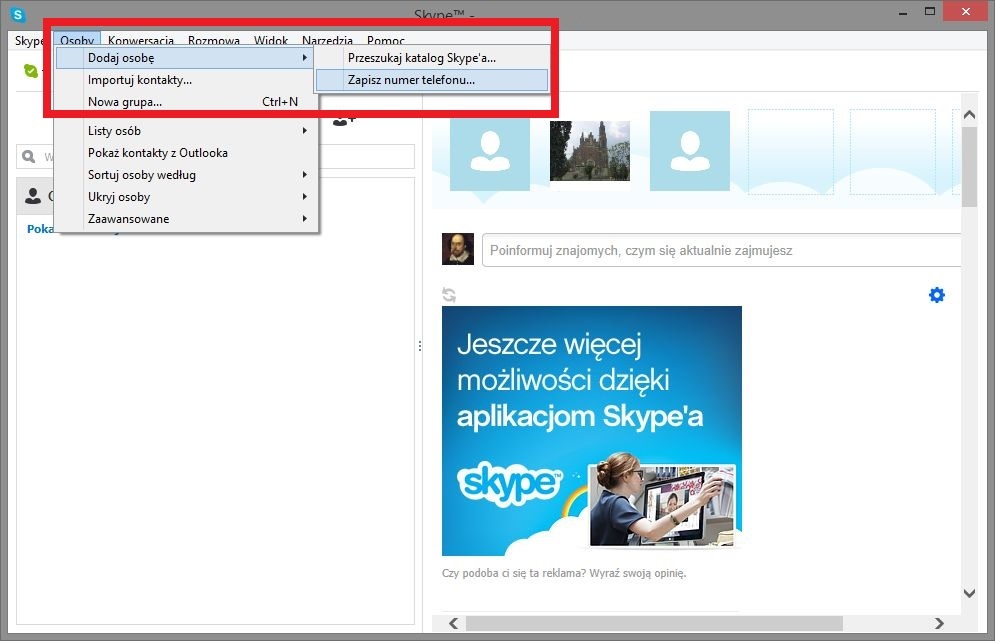Screen dimensions: 995x641
Task: Click the add contact person-plus icon
Action: [344, 119]
